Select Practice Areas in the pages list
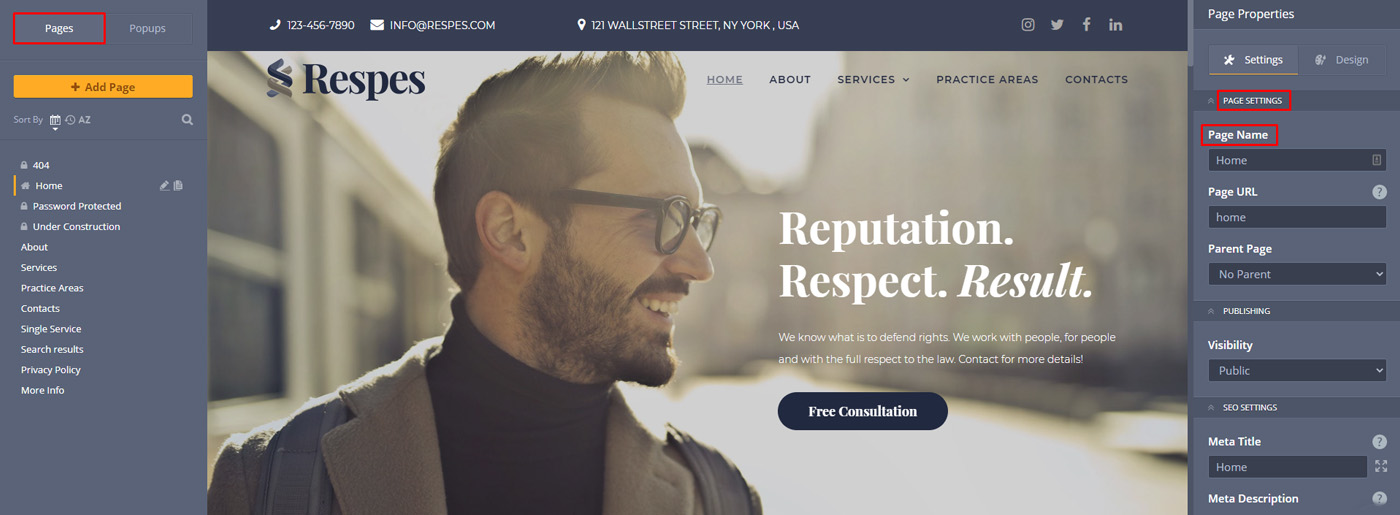The height and width of the screenshot is (515, 1400). pyautogui.click(x=52, y=288)
